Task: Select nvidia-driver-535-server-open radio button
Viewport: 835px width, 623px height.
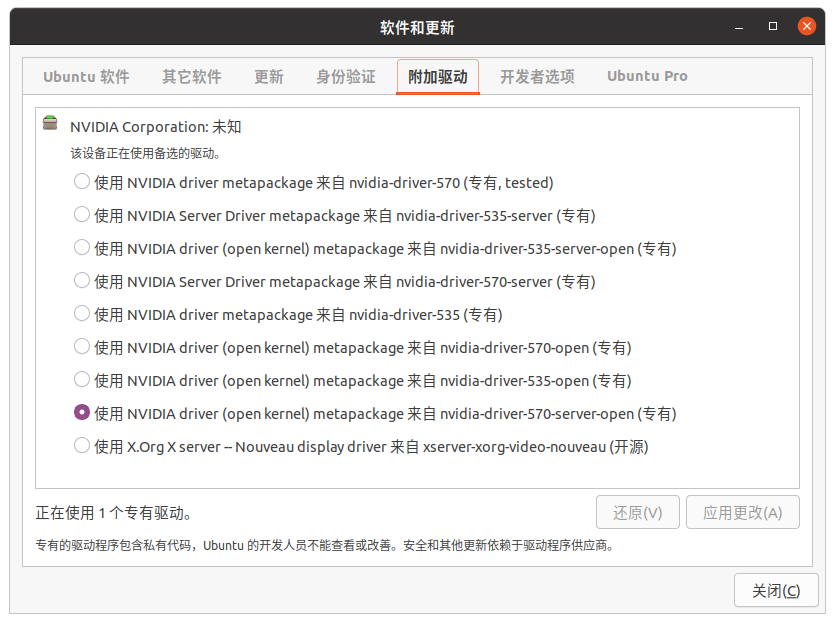Action: tap(81, 248)
